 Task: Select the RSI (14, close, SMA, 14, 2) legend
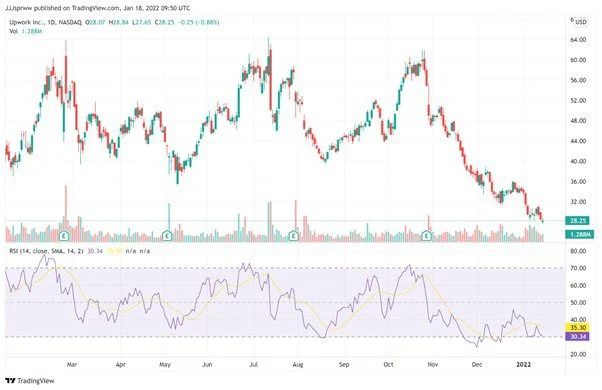(46, 251)
